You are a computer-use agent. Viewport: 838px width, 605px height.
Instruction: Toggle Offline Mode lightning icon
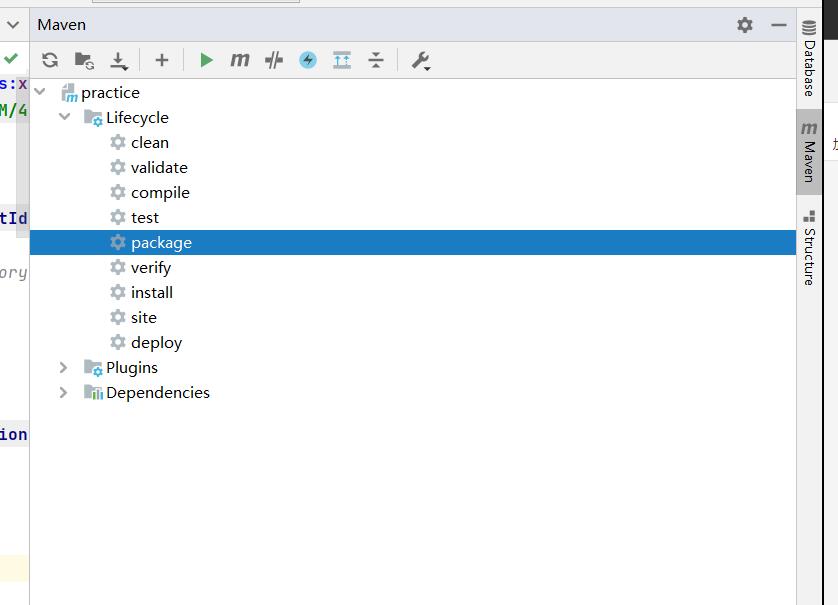point(308,60)
